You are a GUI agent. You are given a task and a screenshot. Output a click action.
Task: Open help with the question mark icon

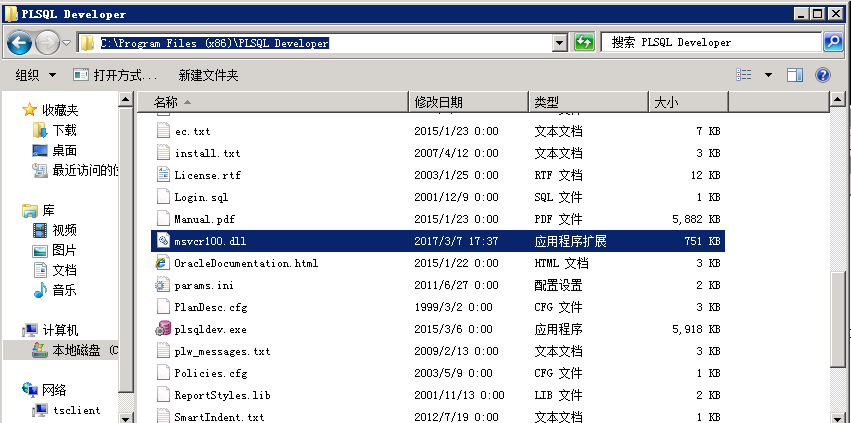(x=823, y=75)
